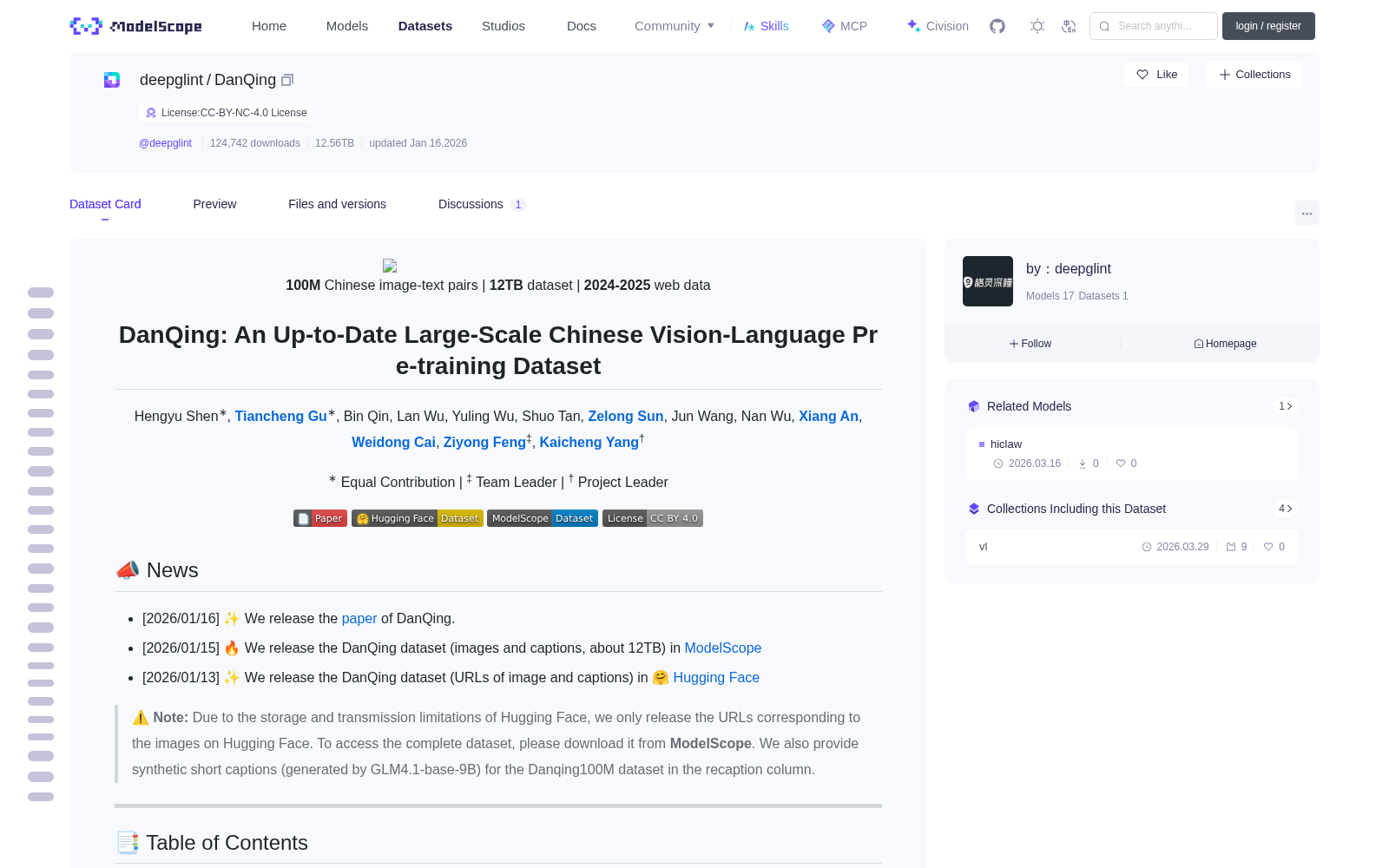Open the Models menu item
The height and width of the screenshot is (868, 1389).
tap(347, 26)
